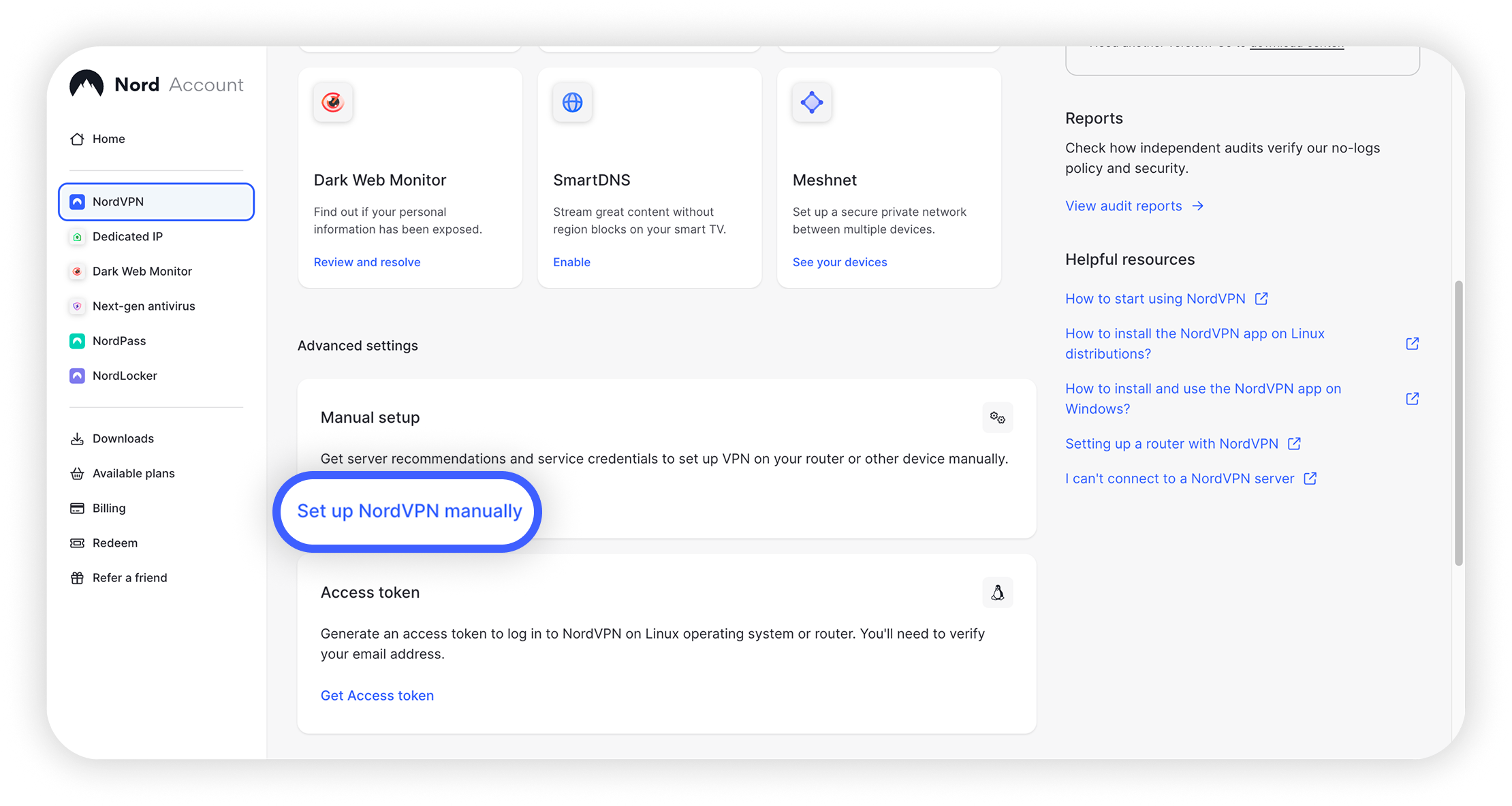Click the Meshnet diamond icon
Screen dimensions: 1512x806
(x=812, y=102)
